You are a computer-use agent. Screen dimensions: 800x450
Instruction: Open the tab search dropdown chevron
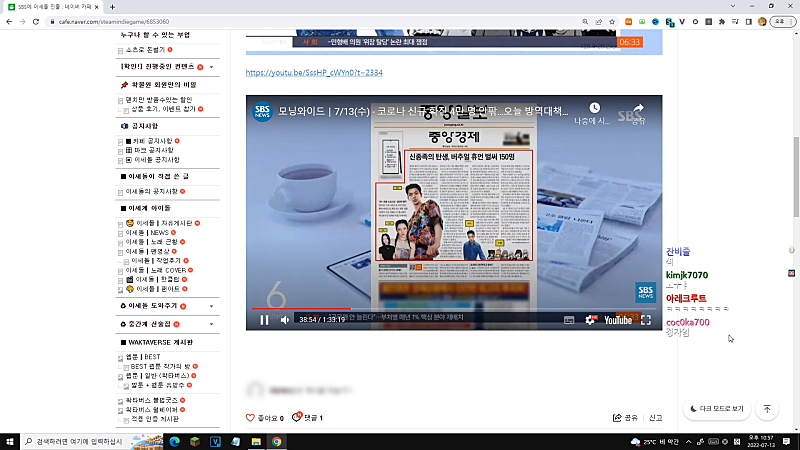coord(733,6)
